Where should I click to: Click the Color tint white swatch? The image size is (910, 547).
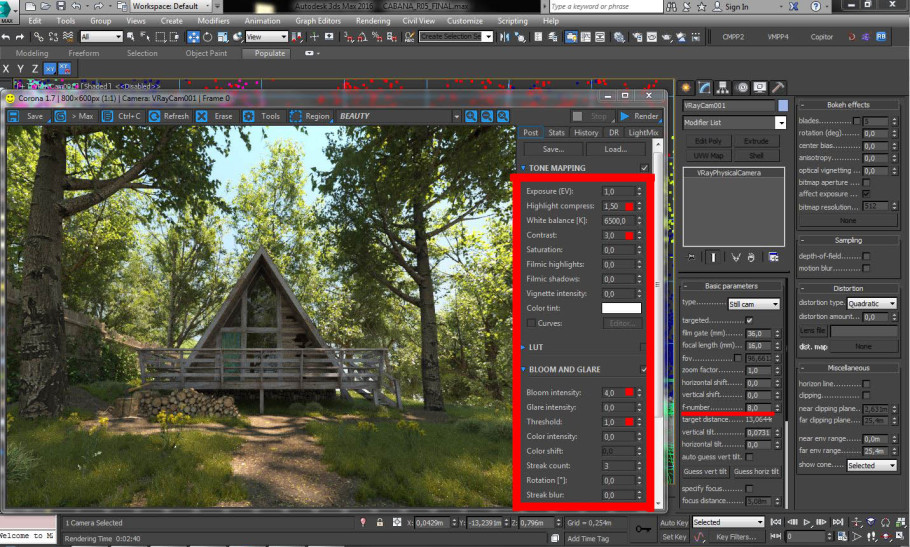(x=622, y=308)
